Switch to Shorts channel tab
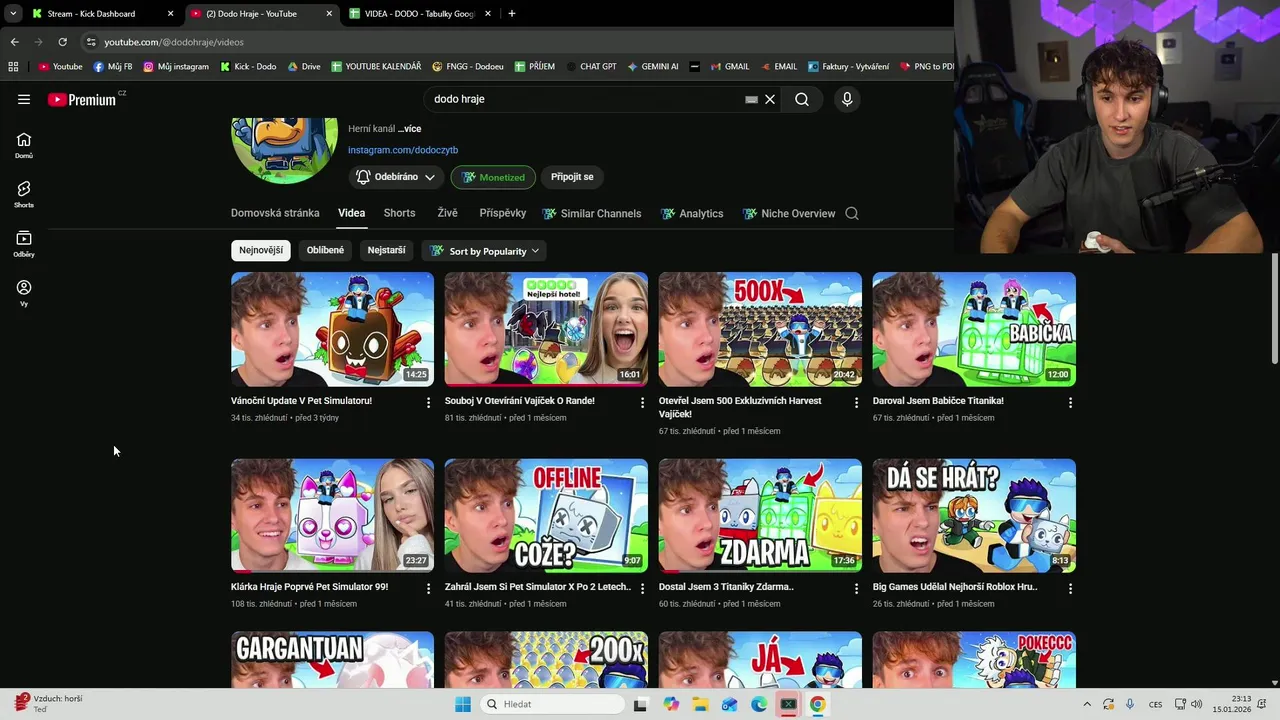The image size is (1280, 720). coord(399,213)
